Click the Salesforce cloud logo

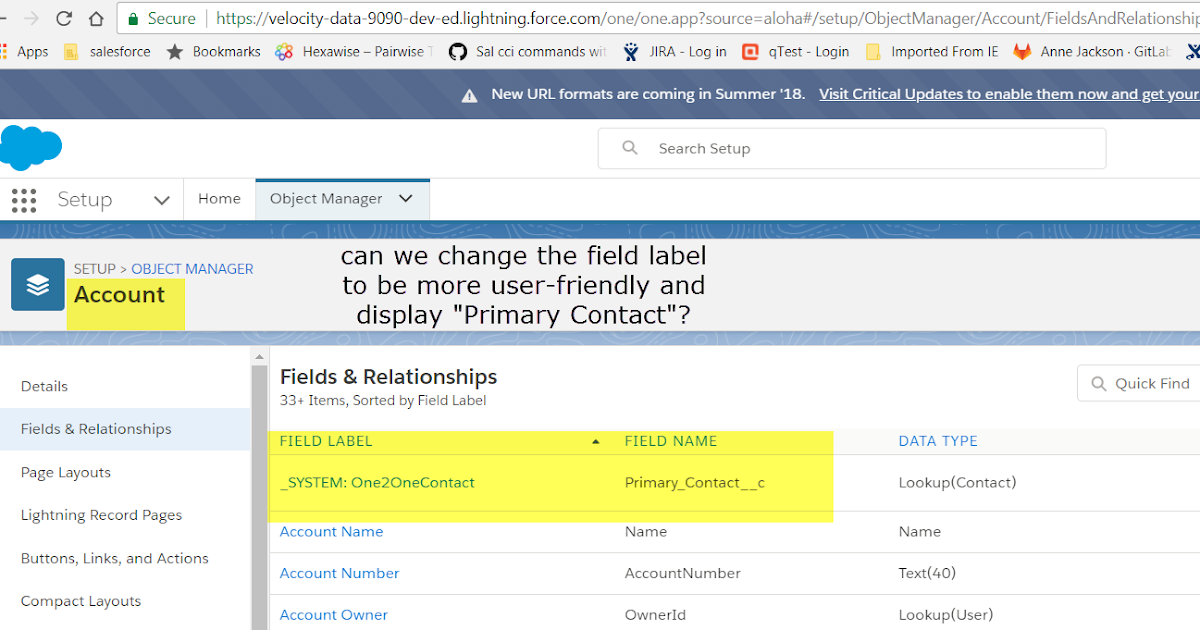click(x=31, y=148)
